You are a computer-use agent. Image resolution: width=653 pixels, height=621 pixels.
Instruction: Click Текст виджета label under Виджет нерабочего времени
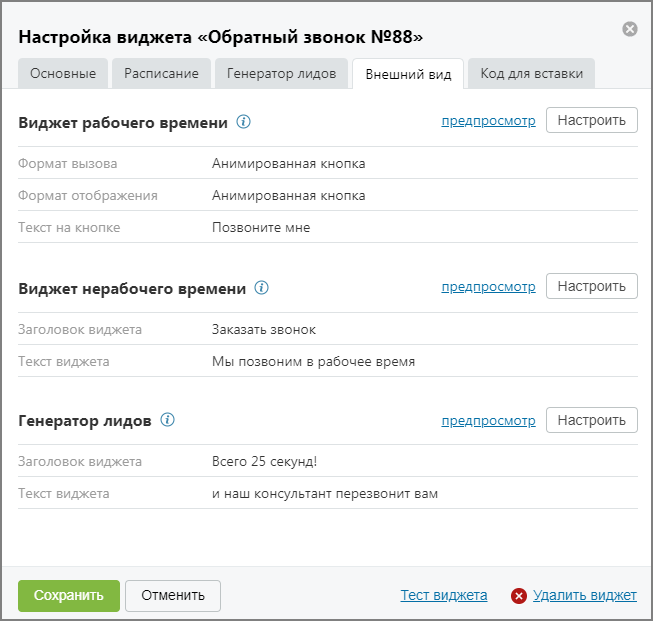(64, 362)
